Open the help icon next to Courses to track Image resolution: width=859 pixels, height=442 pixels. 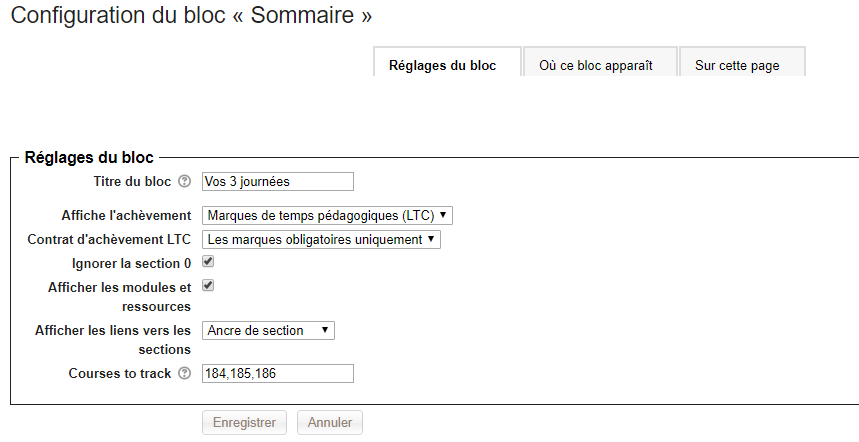click(184, 374)
